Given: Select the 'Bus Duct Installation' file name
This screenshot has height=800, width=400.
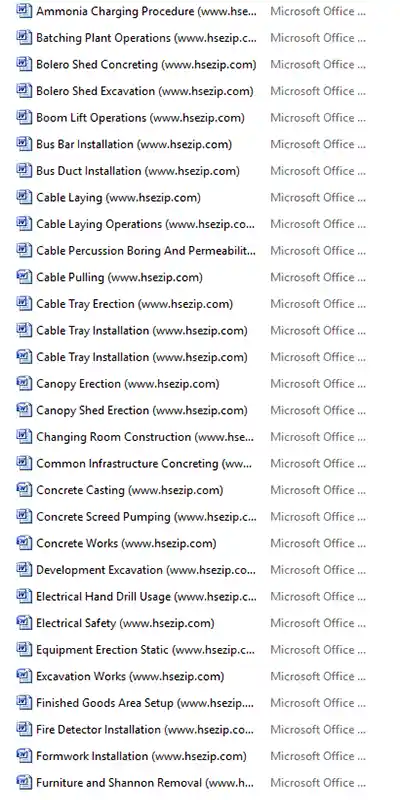Looking at the screenshot, I should (x=138, y=171).
